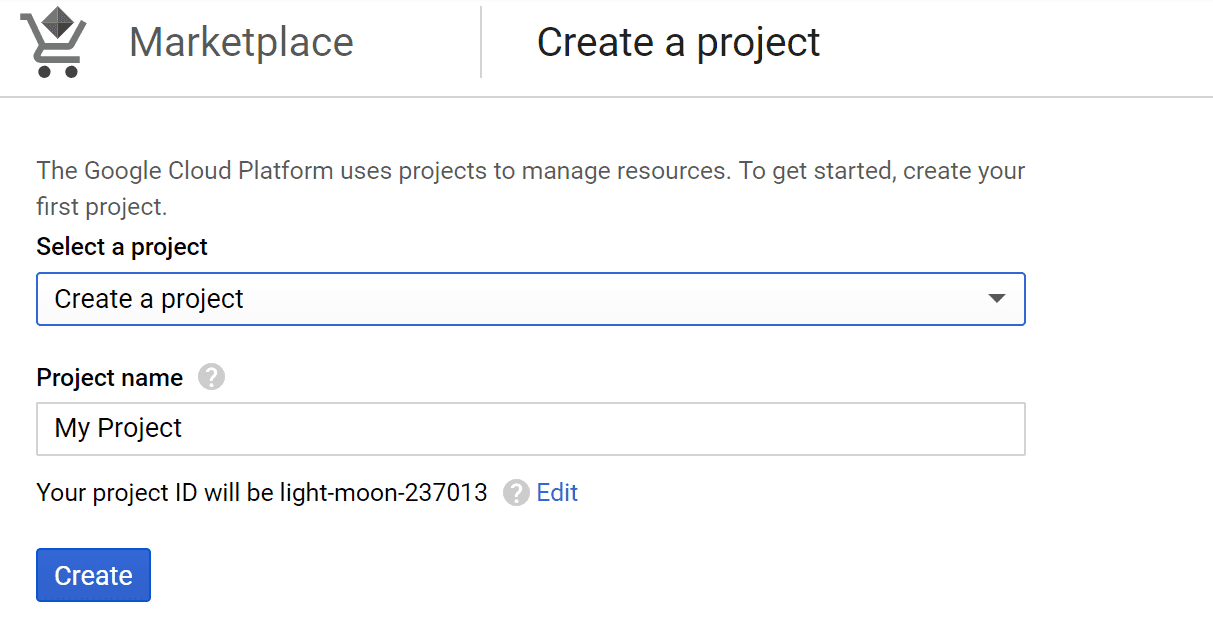Click inside the My Project name field
The height and width of the screenshot is (634, 1213).
530,428
